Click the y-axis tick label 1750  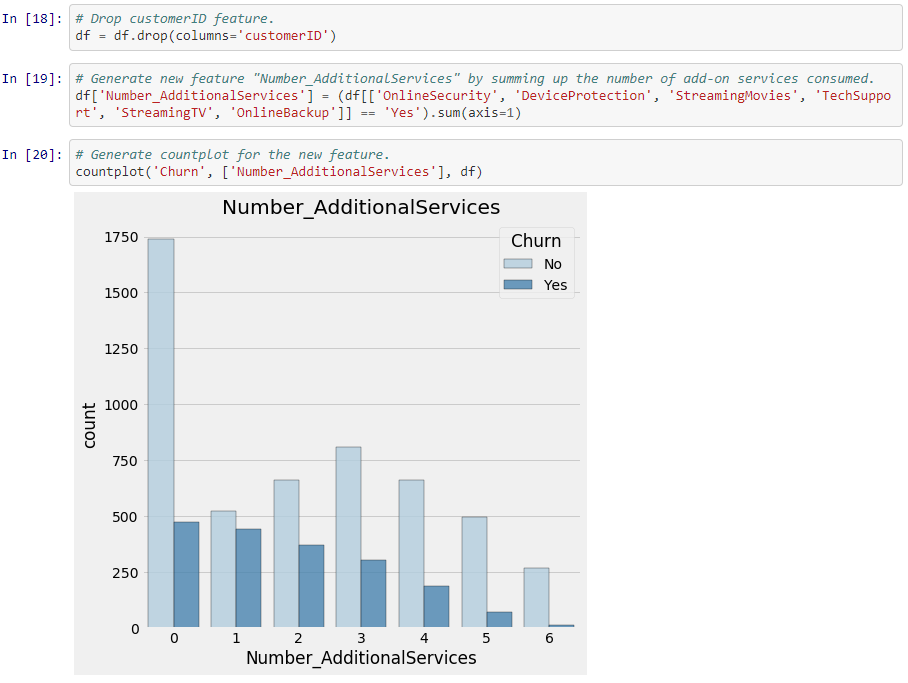(x=122, y=237)
